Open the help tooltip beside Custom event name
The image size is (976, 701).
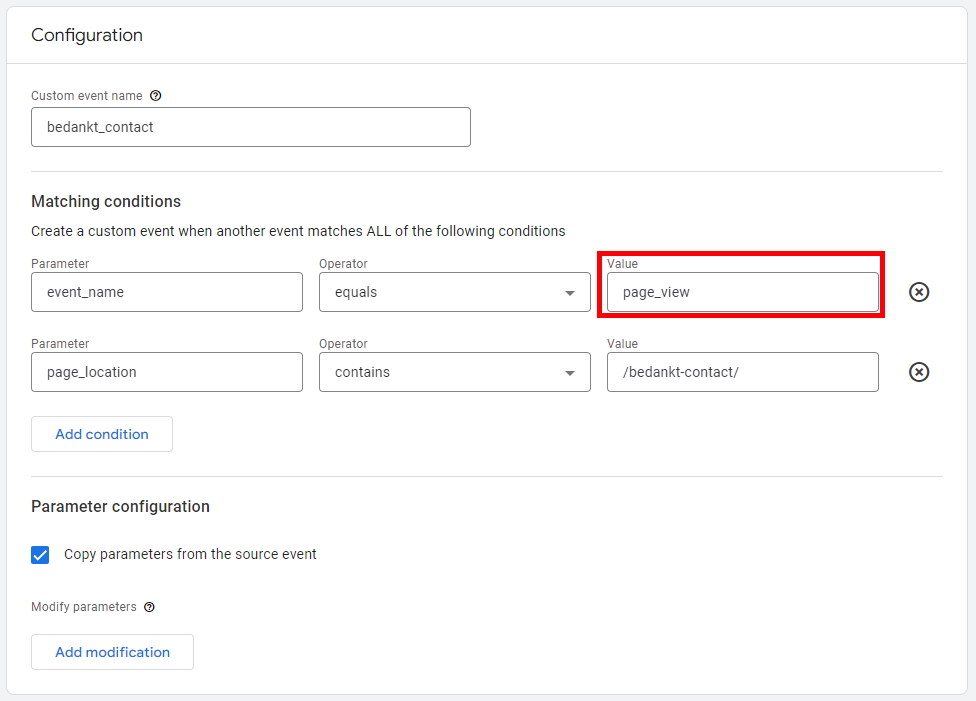click(155, 95)
